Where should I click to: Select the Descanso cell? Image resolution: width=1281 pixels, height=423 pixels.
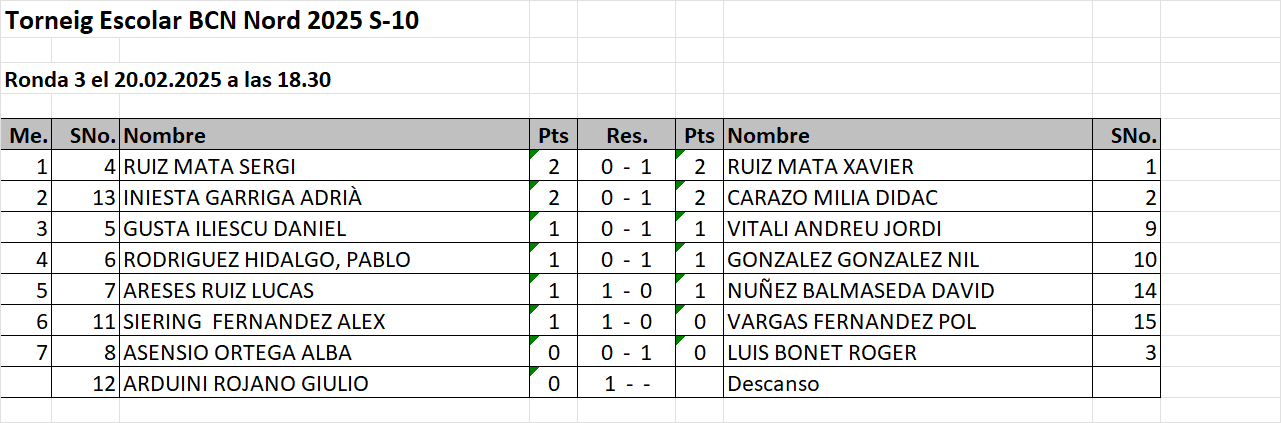pos(907,384)
